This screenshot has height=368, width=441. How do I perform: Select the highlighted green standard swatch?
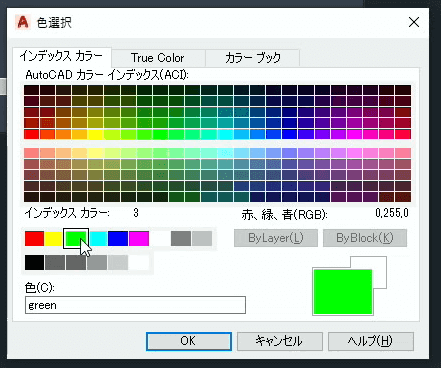[x=76, y=239]
